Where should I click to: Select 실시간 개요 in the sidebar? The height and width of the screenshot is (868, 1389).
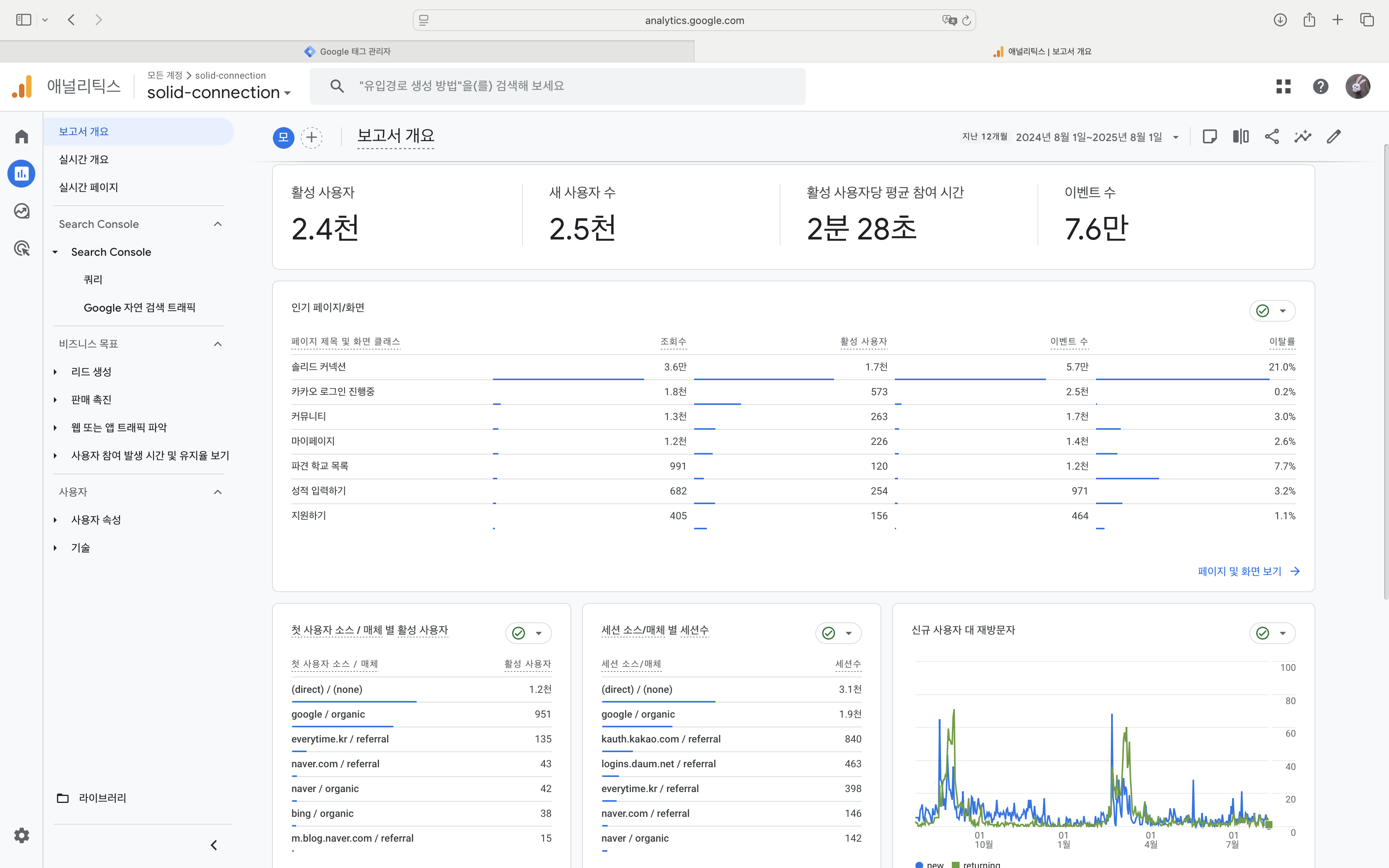(x=84, y=160)
